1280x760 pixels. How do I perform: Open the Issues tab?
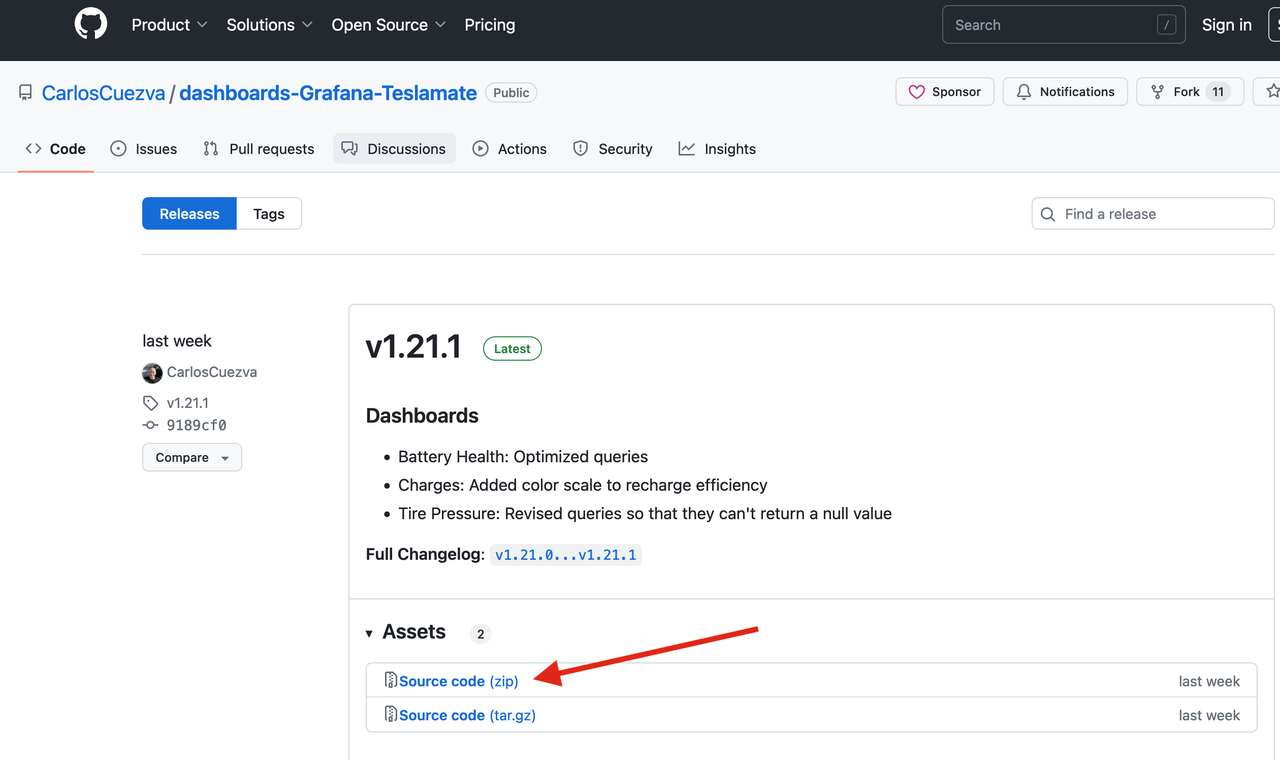[144, 149]
